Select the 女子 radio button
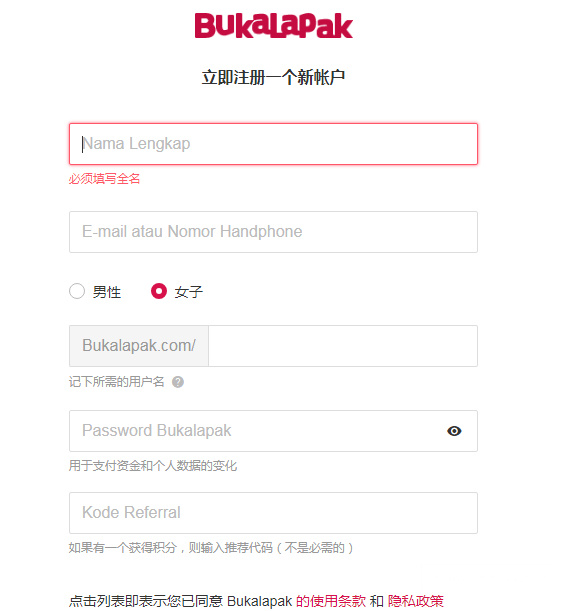Viewport: 581px width, 611px height. (x=159, y=291)
